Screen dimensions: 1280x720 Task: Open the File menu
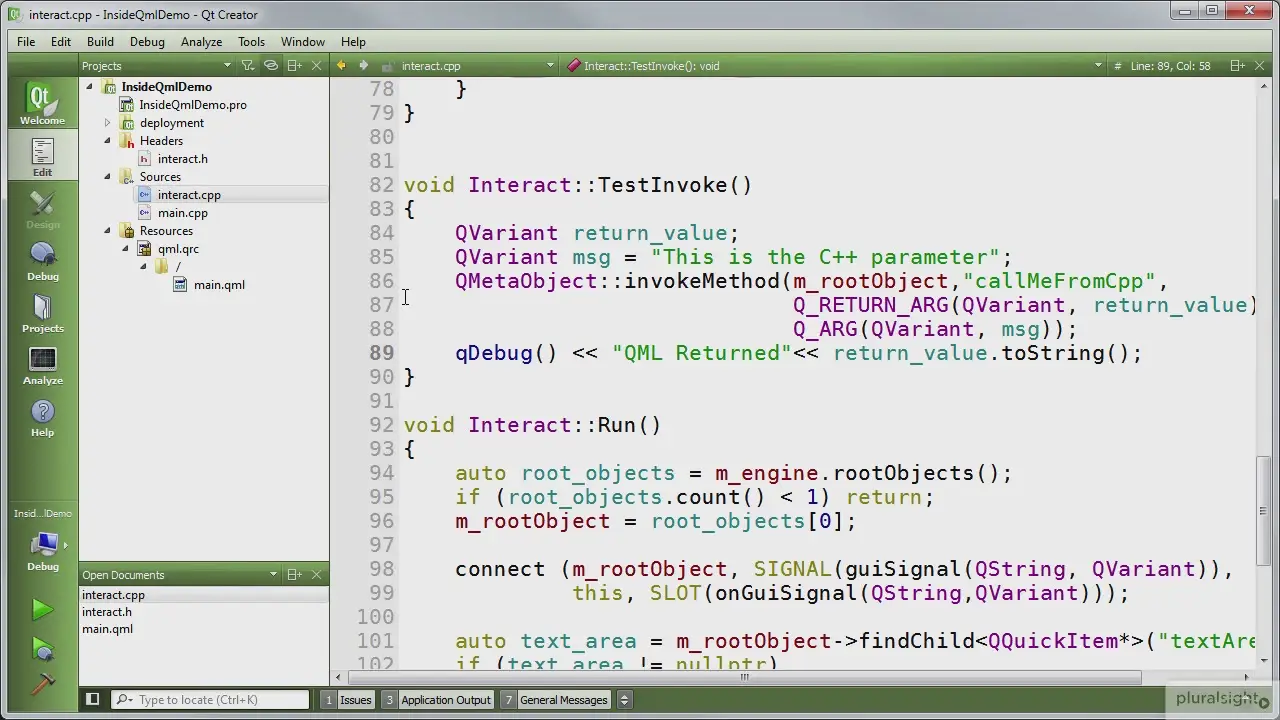pyautogui.click(x=26, y=42)
